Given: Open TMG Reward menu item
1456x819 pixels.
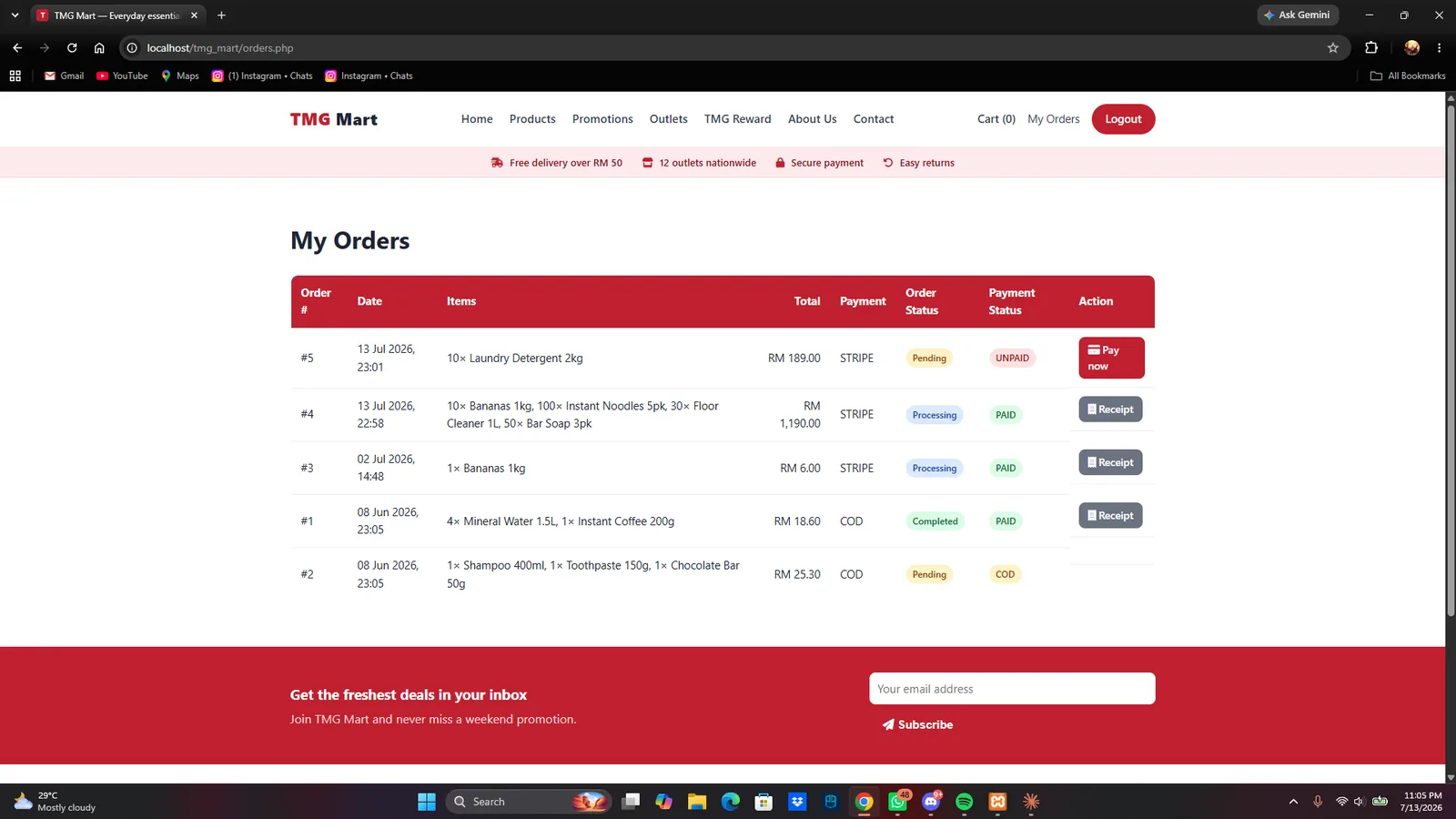Looking at the screenshot, I should 737,119.
